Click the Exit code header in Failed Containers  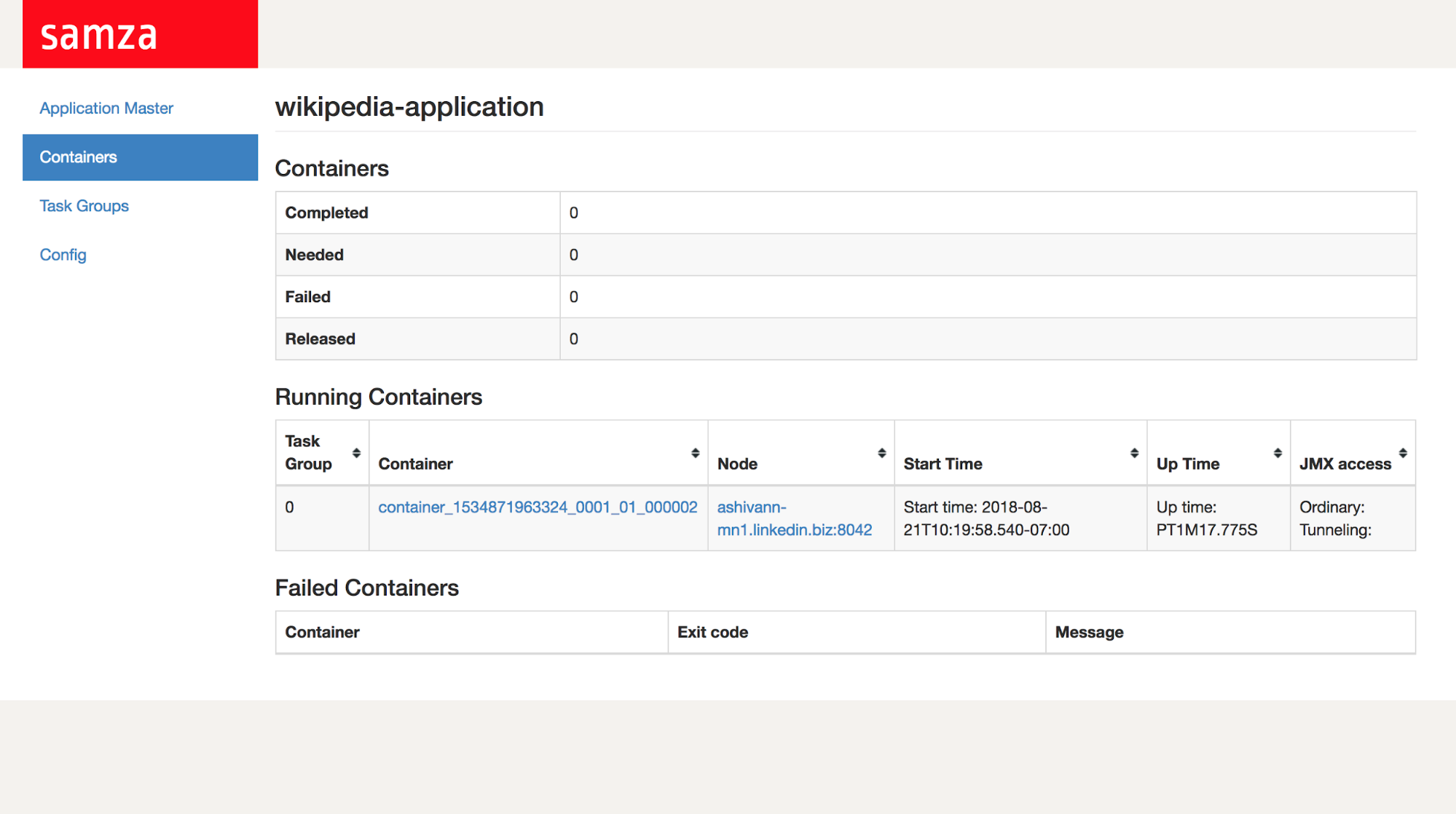click(x=712, y=632)
